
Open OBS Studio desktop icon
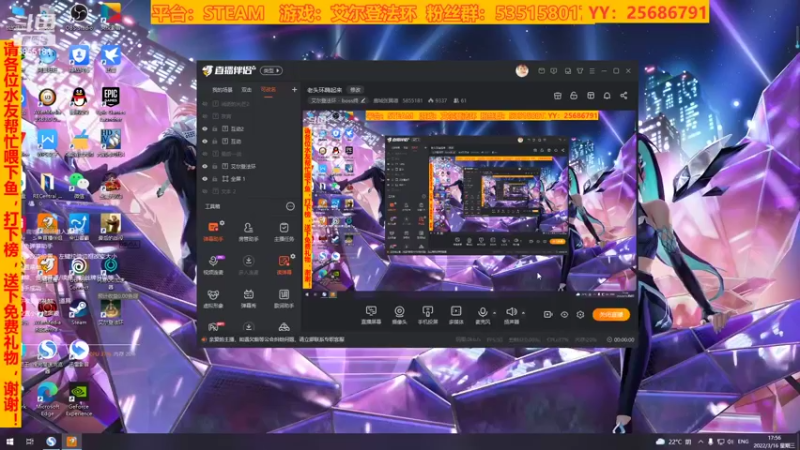pos(79,16)
